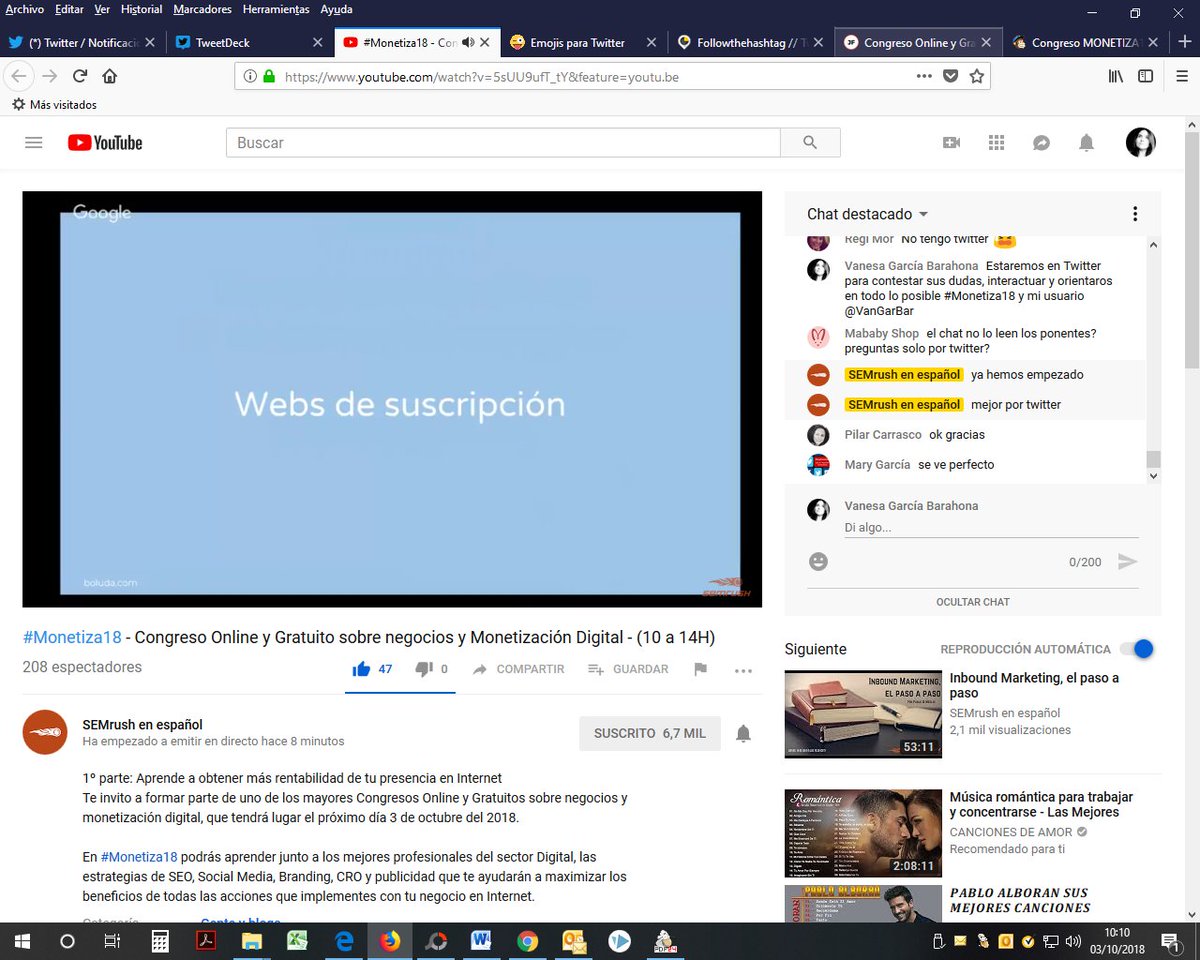Open the YouTube notifications bell in header
This screenshot has width=1200, height=960.
coord(1086,143)
